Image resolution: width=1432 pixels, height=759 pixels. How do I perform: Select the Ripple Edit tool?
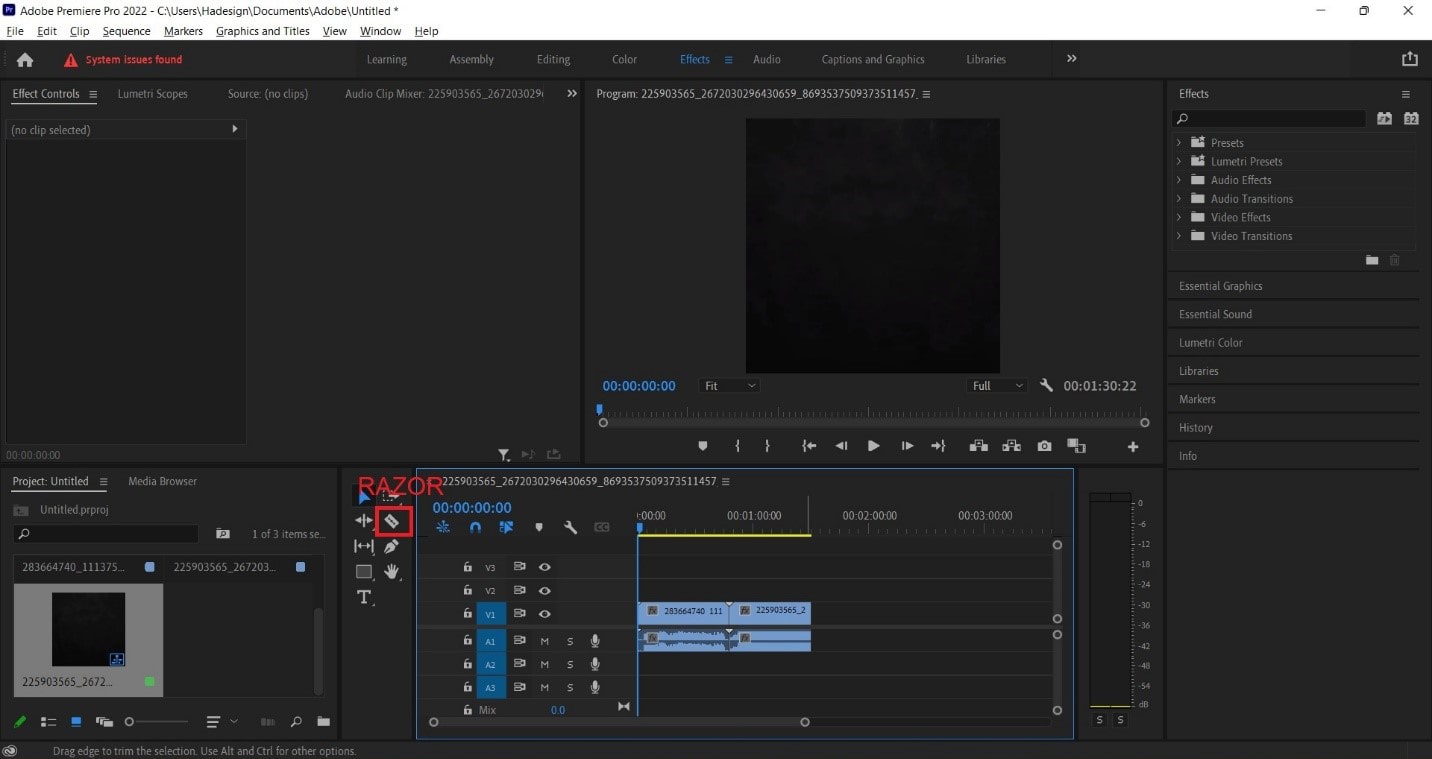(364, 521)
